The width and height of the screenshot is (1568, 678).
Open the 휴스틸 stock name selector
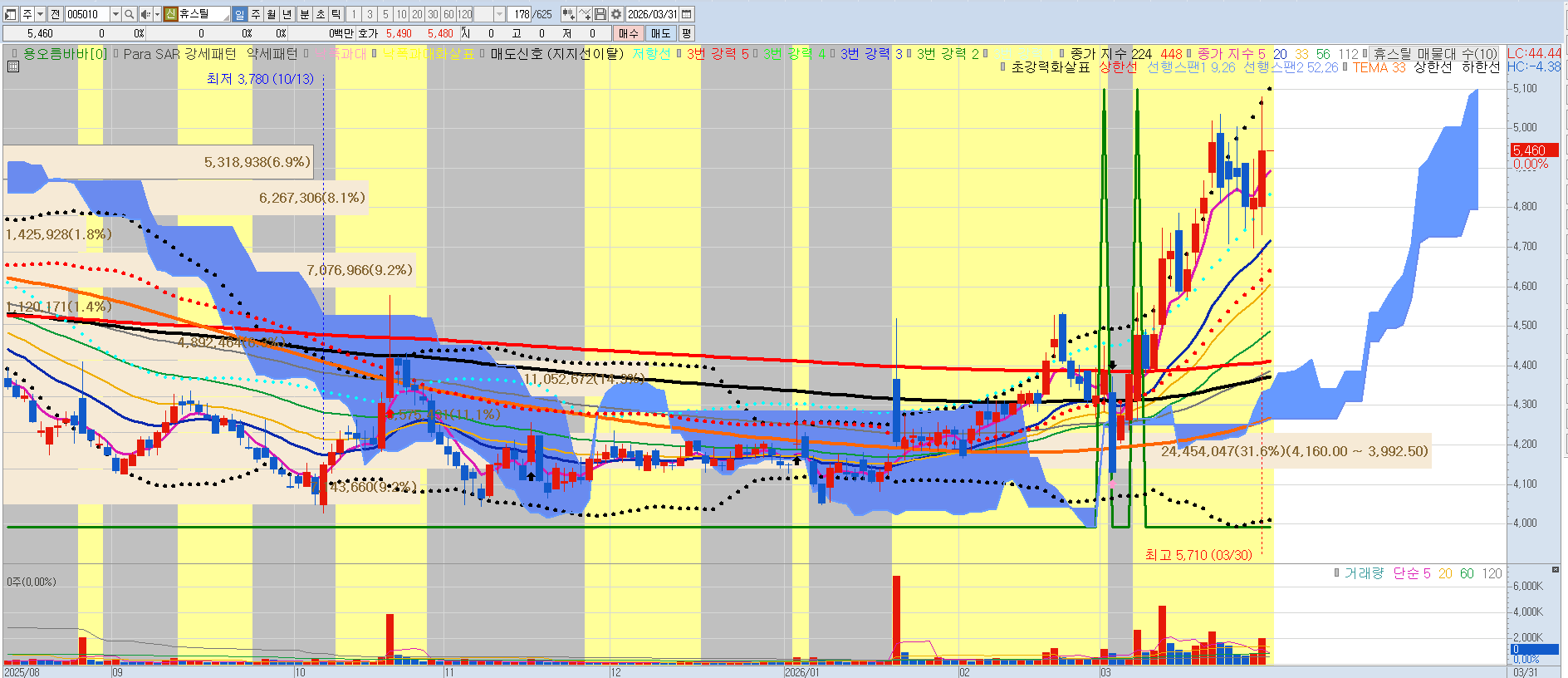click(x=203, y=14)
